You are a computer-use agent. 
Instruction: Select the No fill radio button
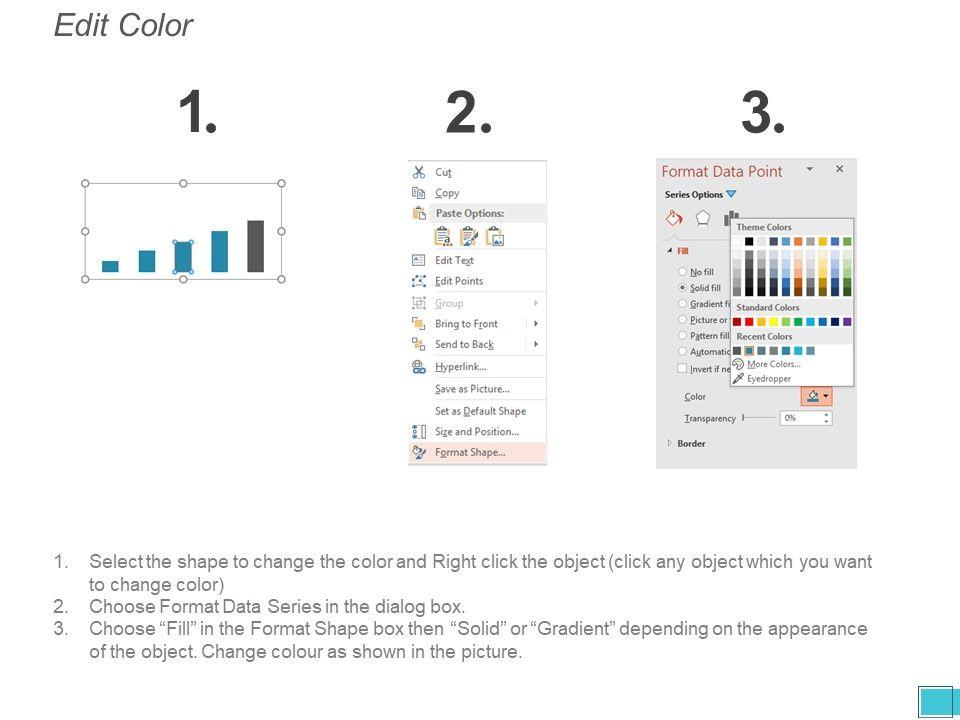click(x=683, y=272)
